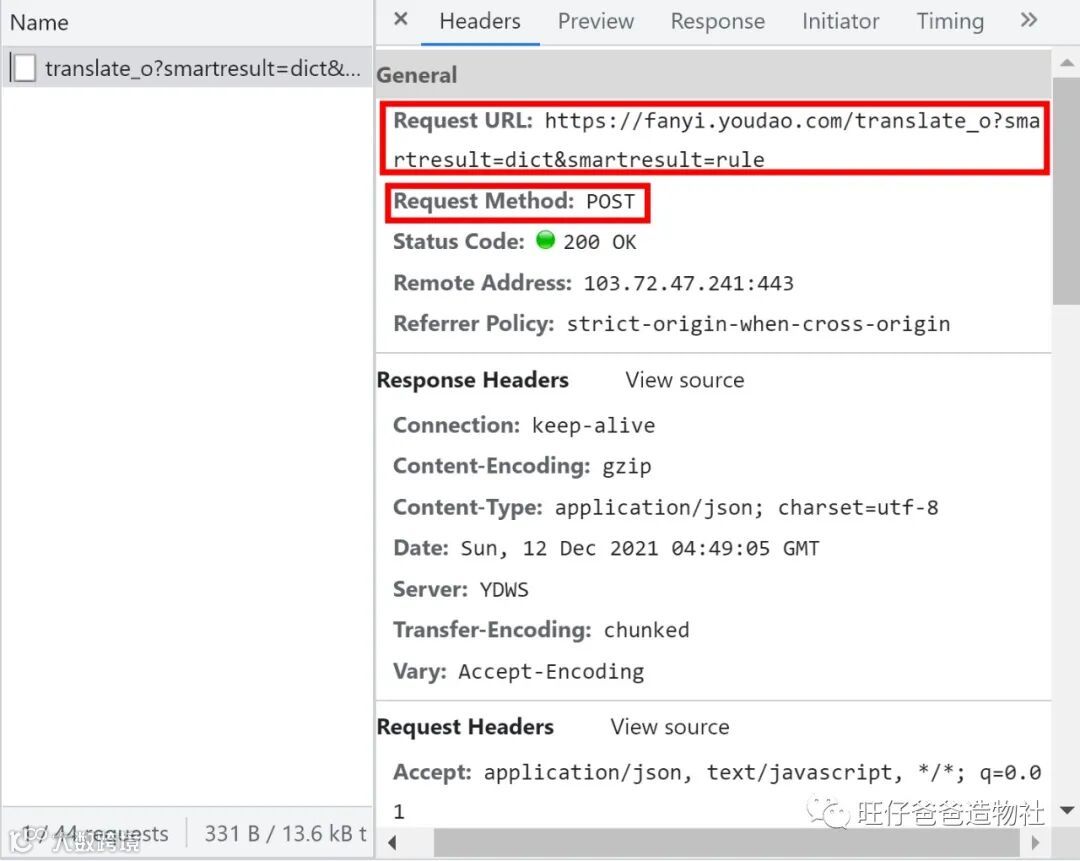Viewport: 1080px width, 861px height.
Task: Click the Date Sun, 12 Dec 2021 header
Action: point(606,548)
